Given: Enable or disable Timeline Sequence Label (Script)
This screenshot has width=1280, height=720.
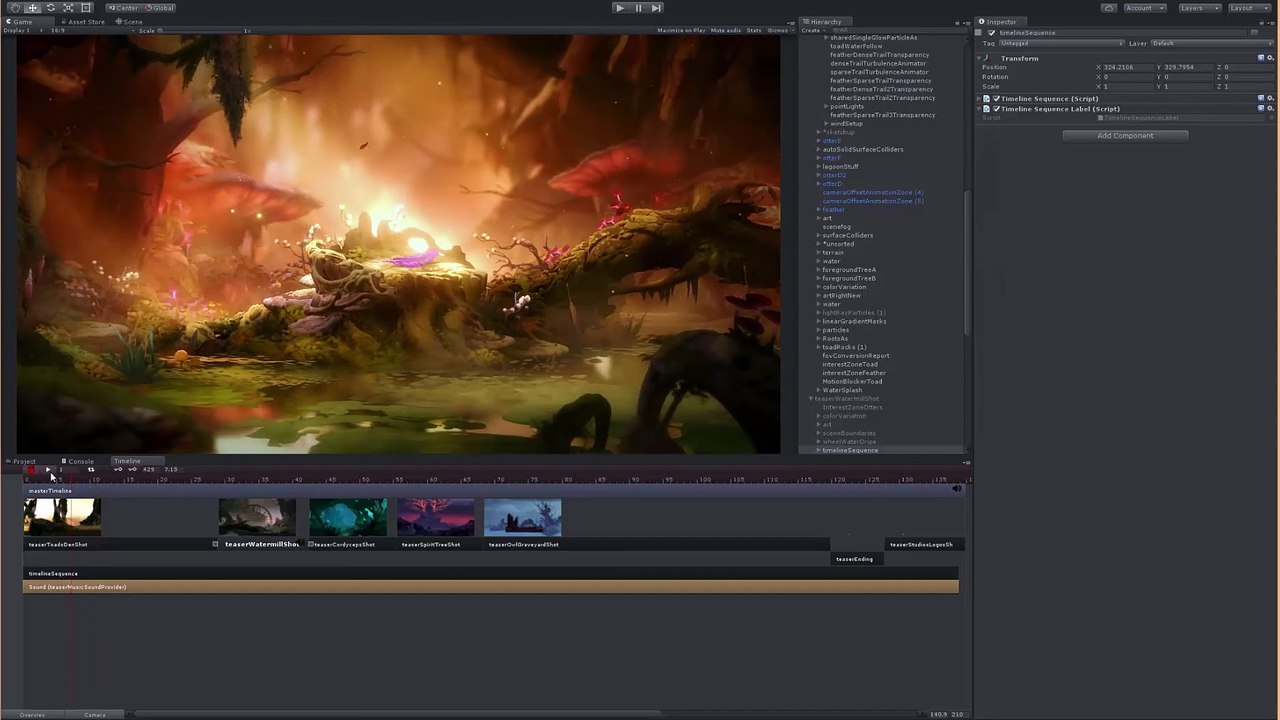Looking at the screenshot, I should [x=996, y=108].
